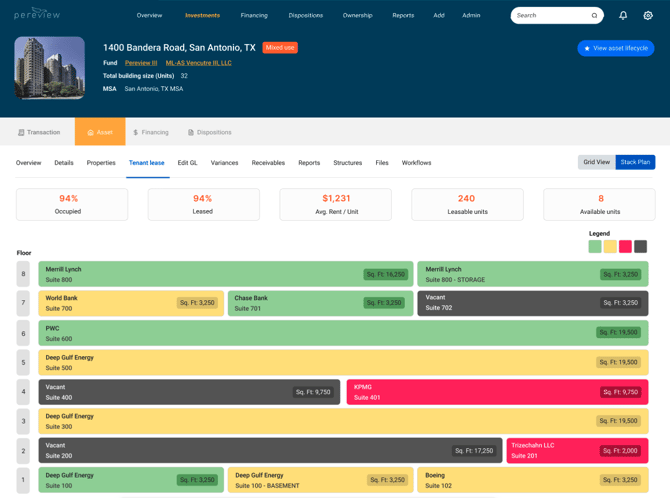Viewport: 670px width, 498px height.
Task: Open the Pereview III fund link
Action: click(141, 63)
